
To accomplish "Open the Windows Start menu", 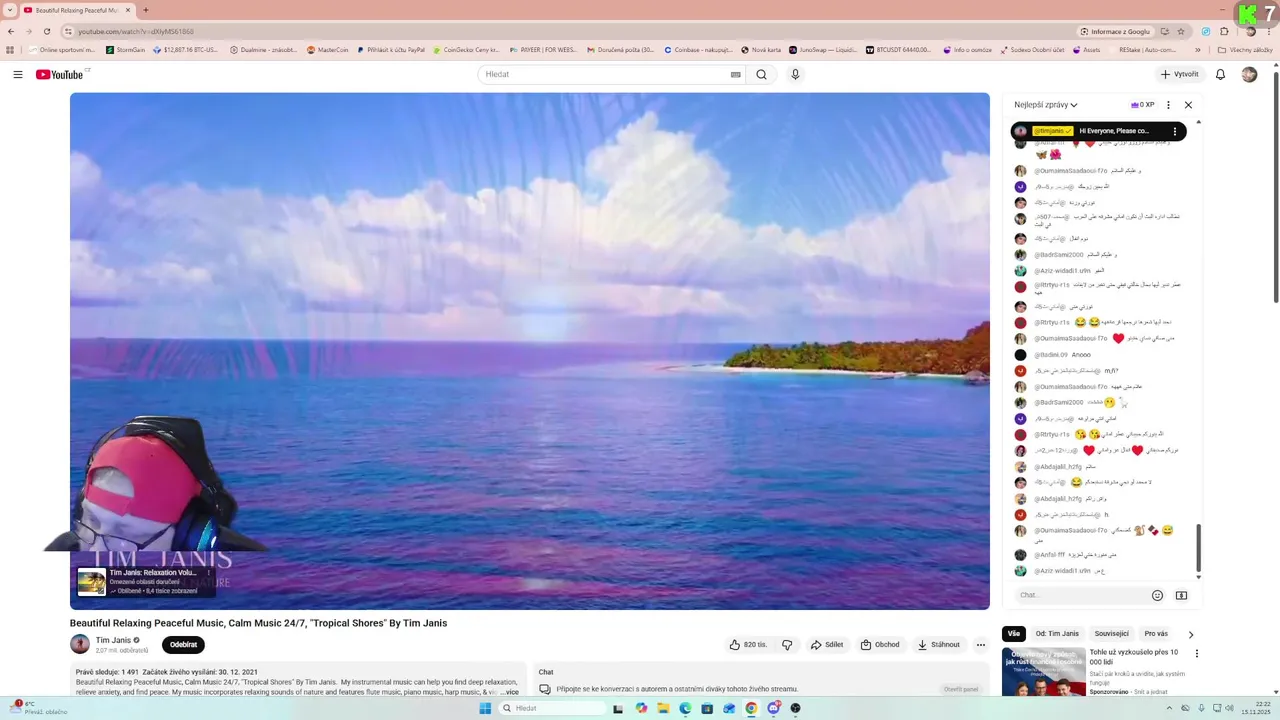I will [x=485, y=708].
